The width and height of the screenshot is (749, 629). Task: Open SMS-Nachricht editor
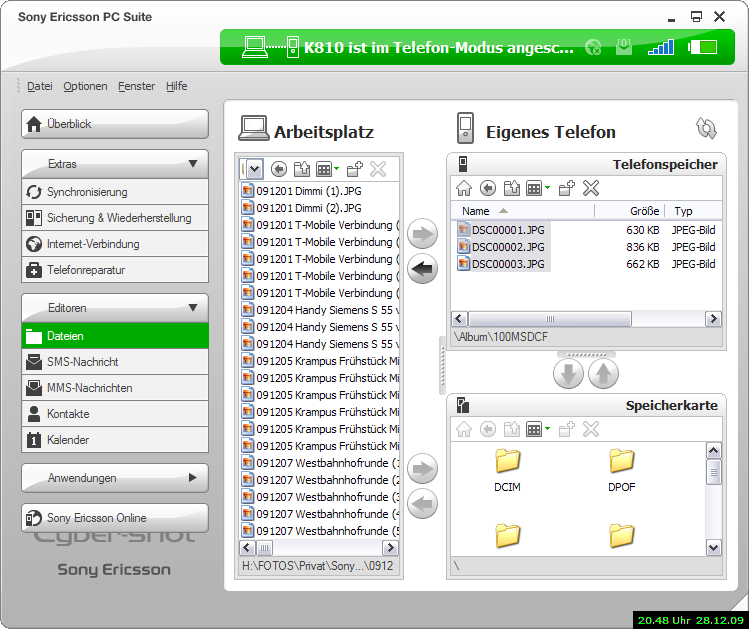pyautogui.click(x=115, y=362)
